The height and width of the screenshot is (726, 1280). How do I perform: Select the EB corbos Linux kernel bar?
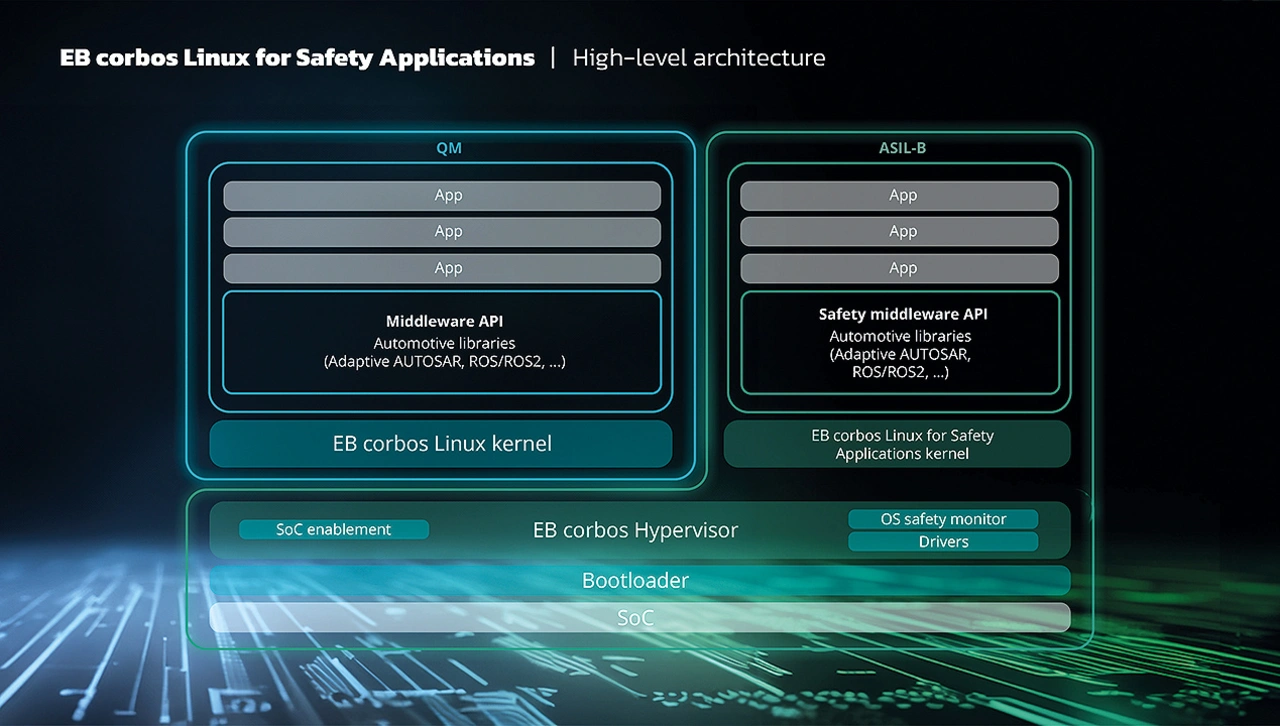click(441, 443)
